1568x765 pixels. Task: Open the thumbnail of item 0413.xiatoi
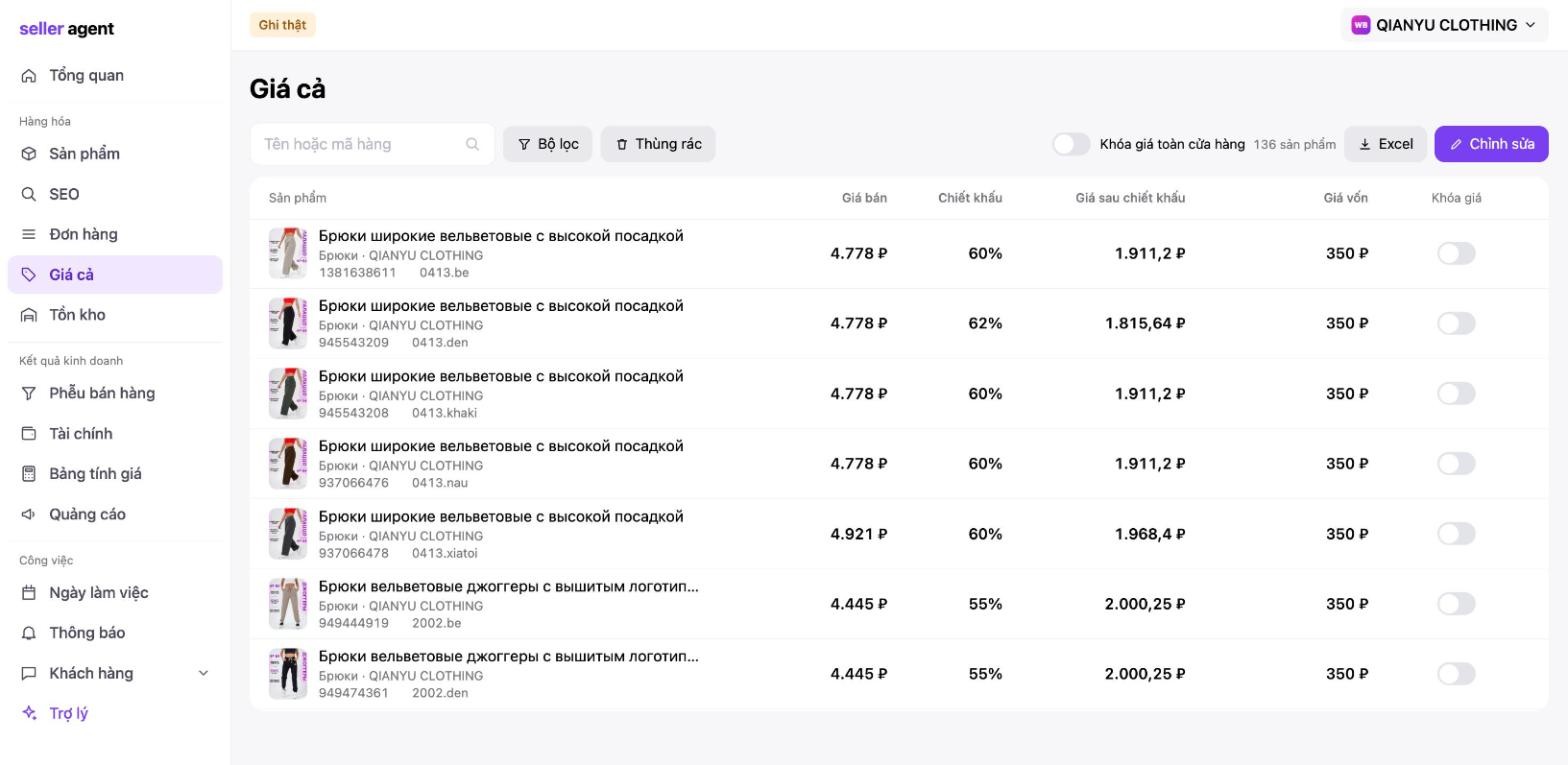288,533
